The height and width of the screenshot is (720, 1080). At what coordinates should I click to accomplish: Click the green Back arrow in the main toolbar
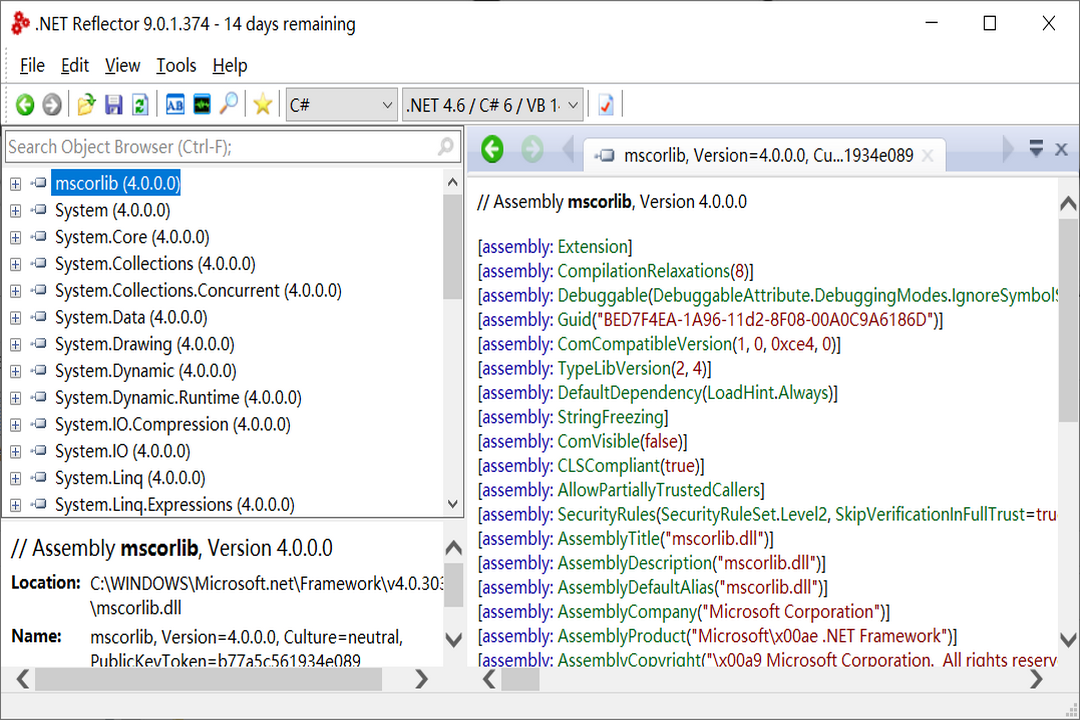(25, 105)
